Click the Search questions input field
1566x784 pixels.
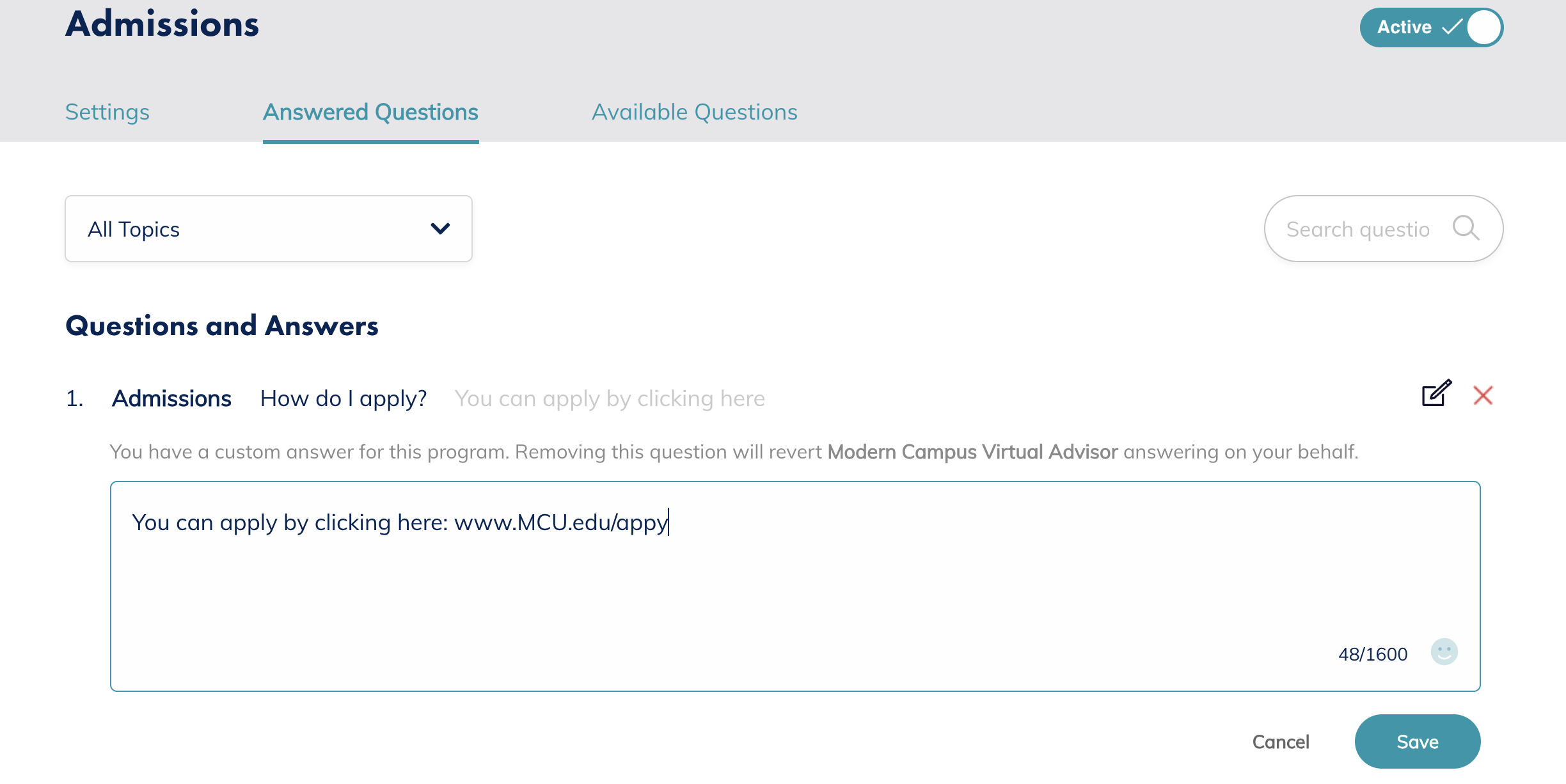click(1356, 228)
